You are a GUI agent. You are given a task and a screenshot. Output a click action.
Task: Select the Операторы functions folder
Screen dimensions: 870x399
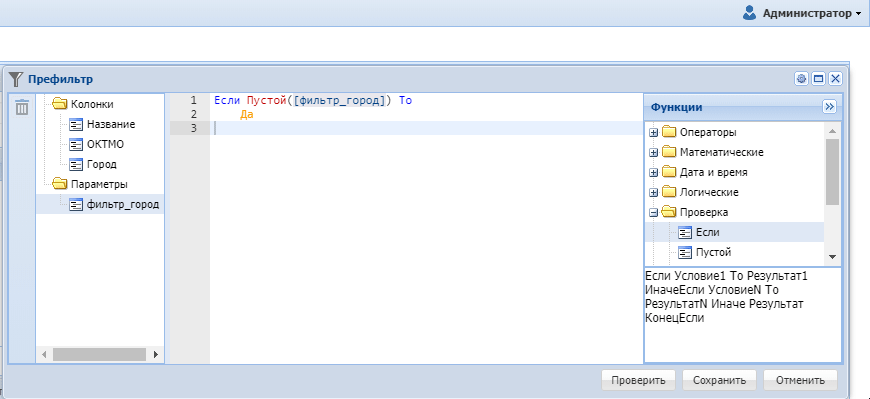coord(708,133)
